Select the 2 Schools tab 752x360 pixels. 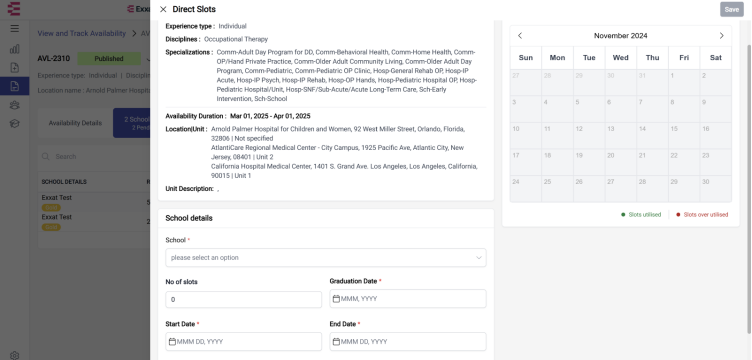pos(132,123)
